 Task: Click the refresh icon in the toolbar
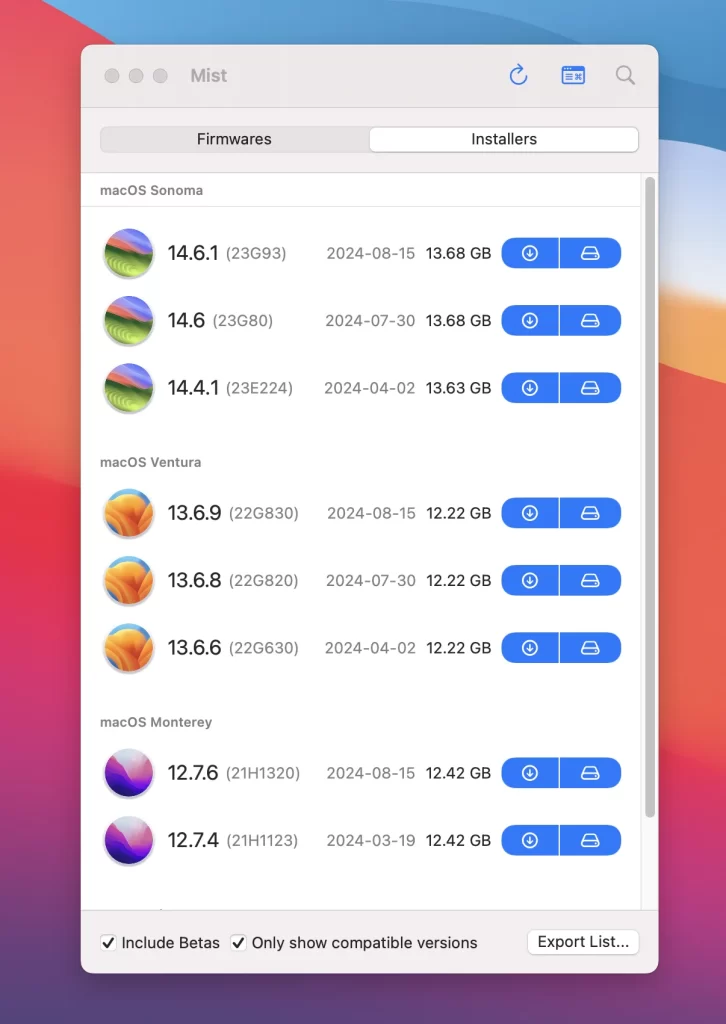(x=518, y=75)
